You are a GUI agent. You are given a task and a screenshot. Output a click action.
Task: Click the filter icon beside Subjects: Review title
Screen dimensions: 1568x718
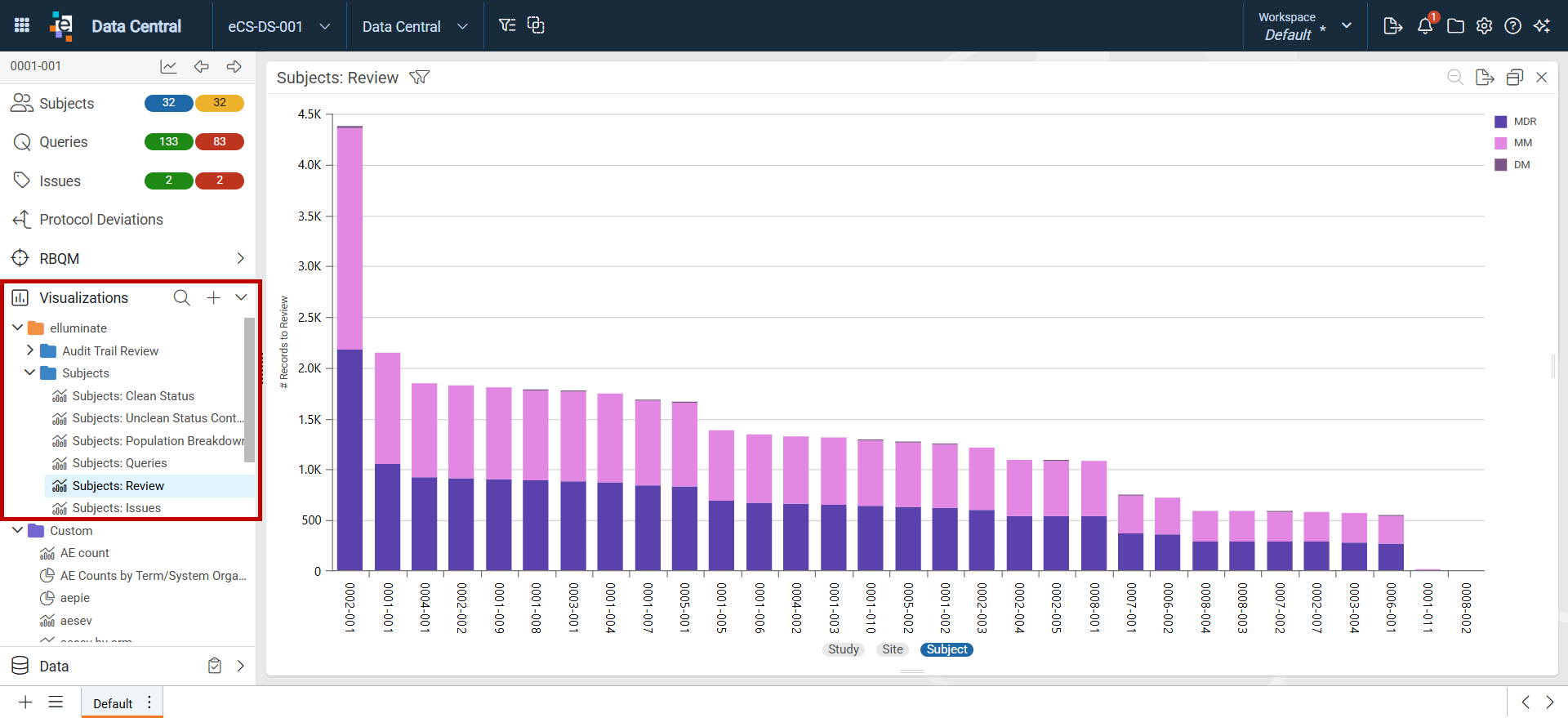[419, 78]
